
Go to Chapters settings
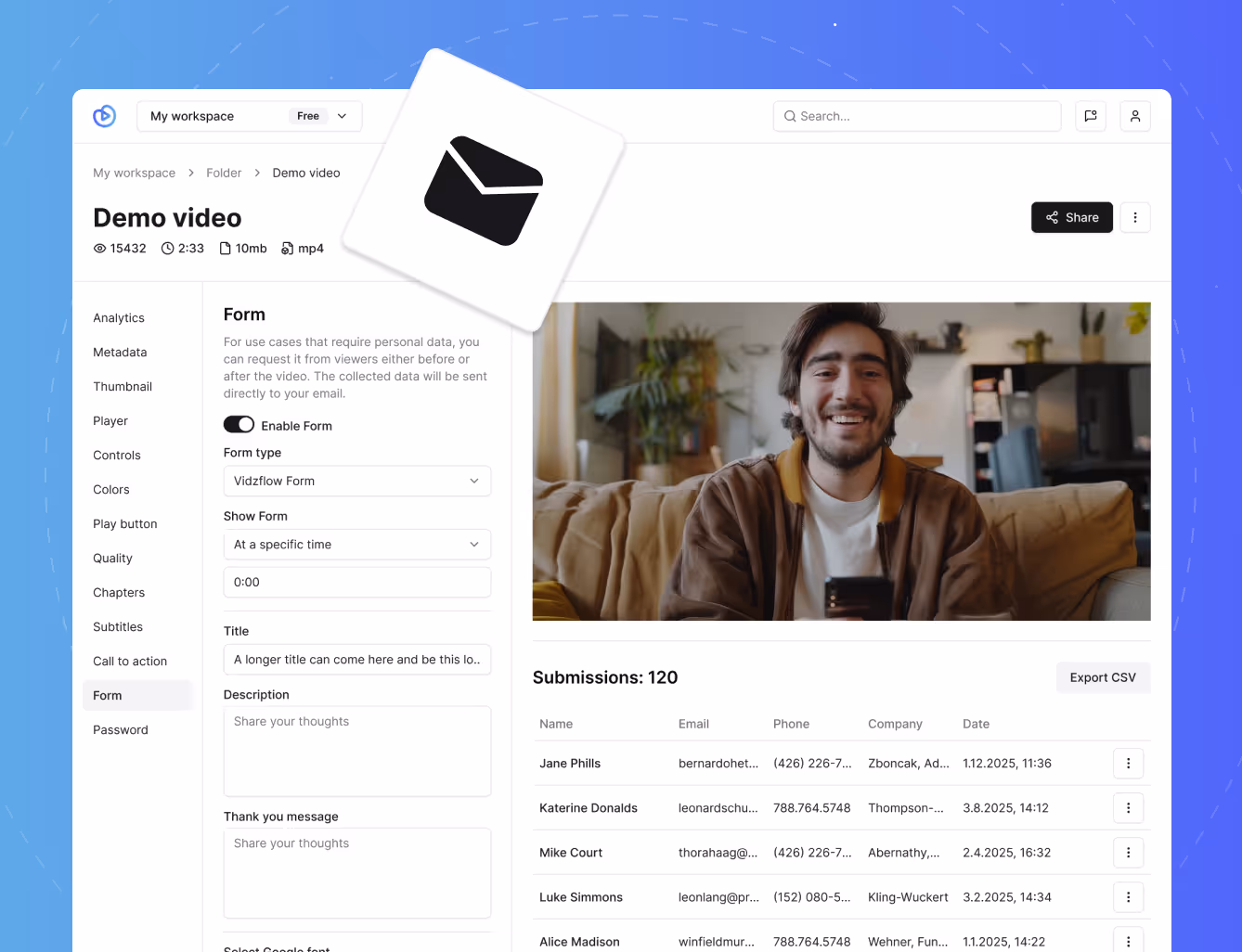[x=119, y=592]
